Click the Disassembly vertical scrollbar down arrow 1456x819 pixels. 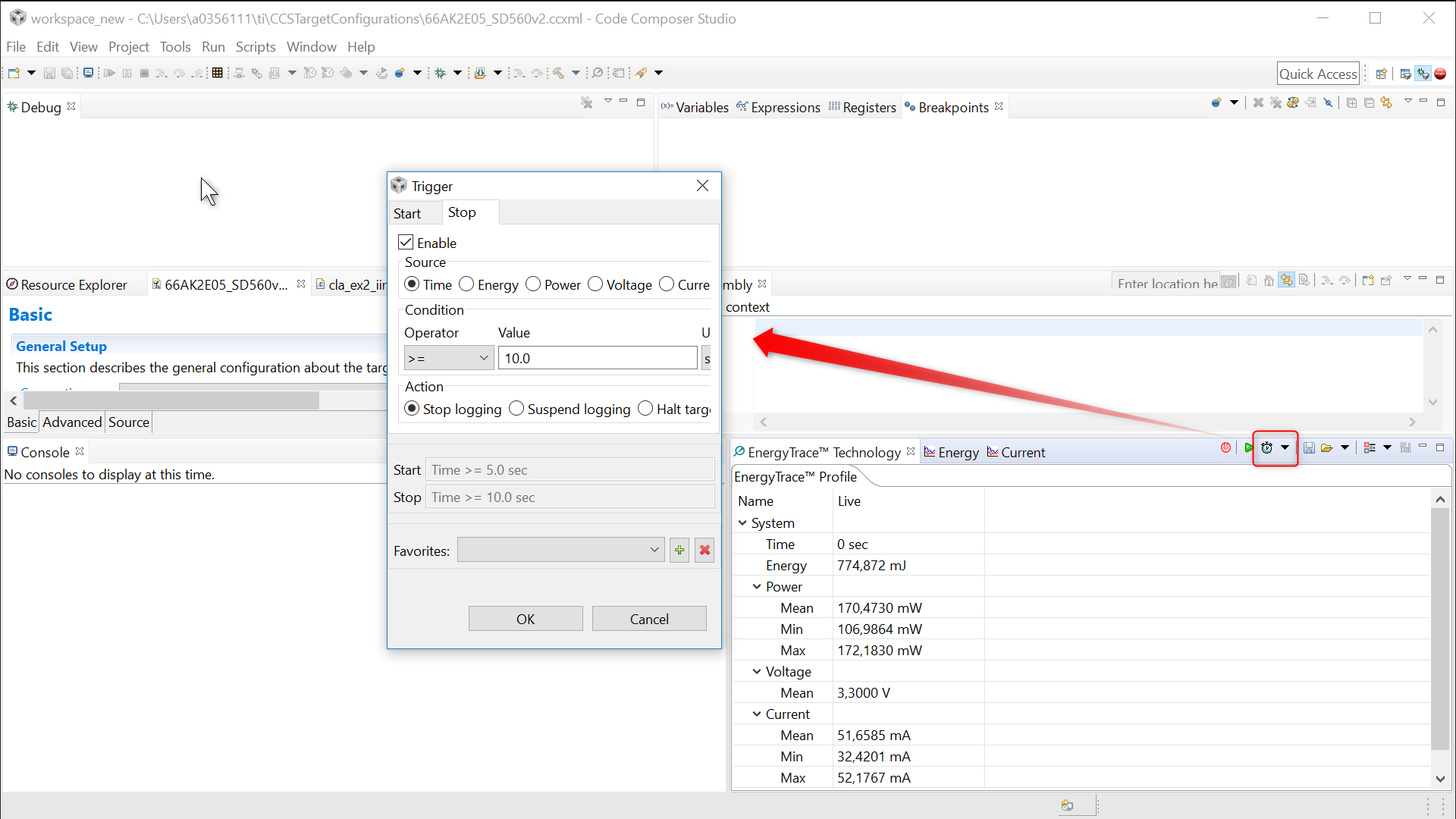click(1432, 402)
